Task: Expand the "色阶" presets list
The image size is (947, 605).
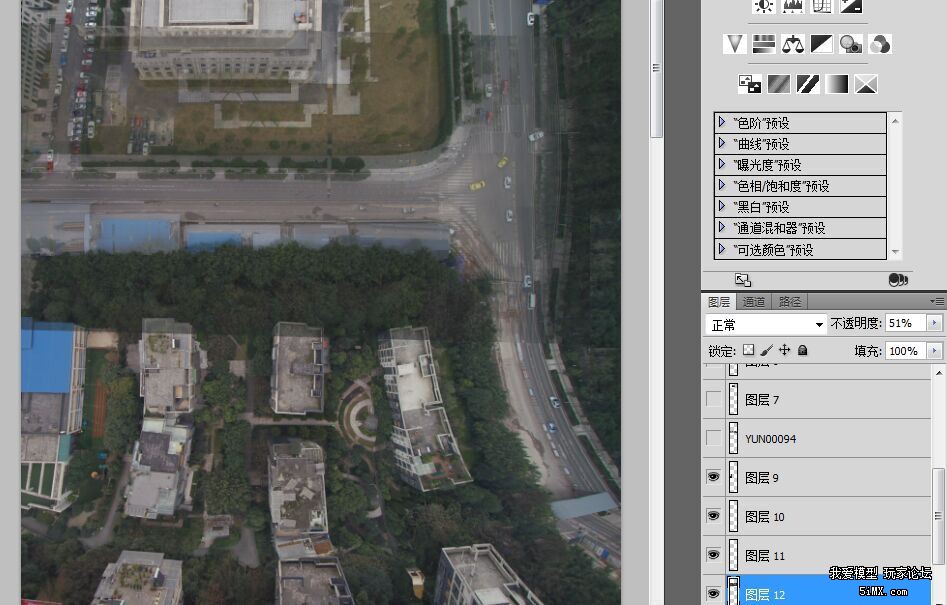Action: point(721,122)
